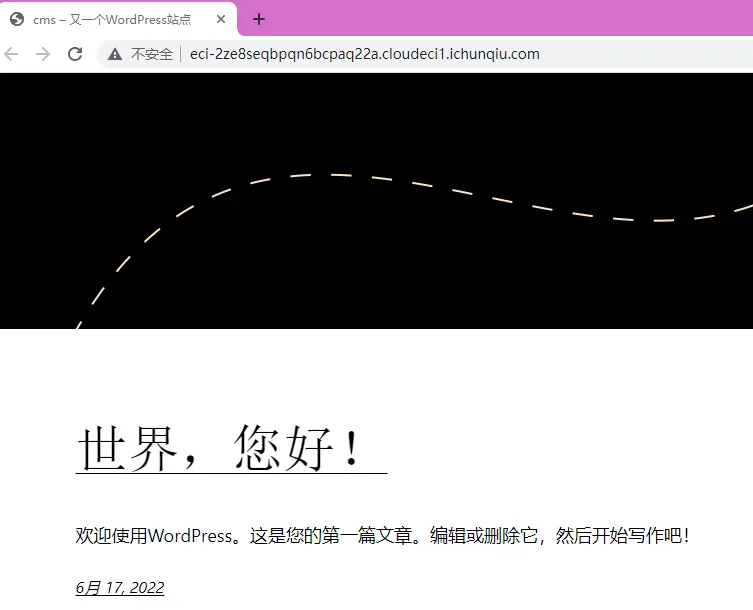Close the cms WordPress tab

221,19
